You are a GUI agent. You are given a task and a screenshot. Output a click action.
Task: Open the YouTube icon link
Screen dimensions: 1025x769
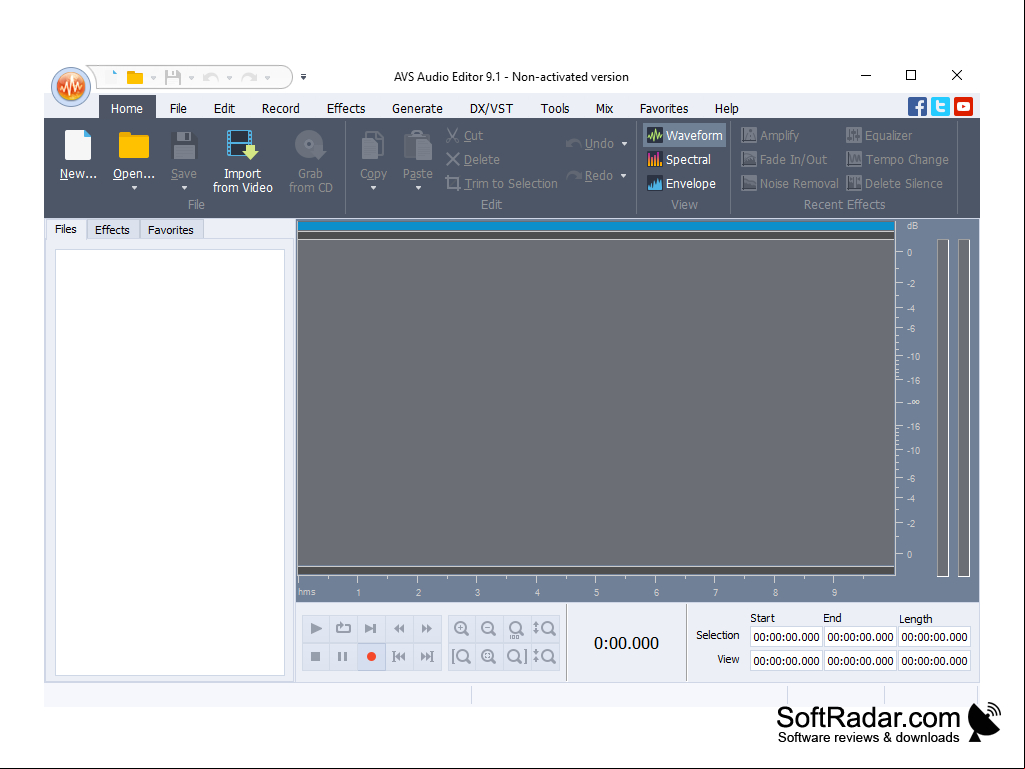963,107
